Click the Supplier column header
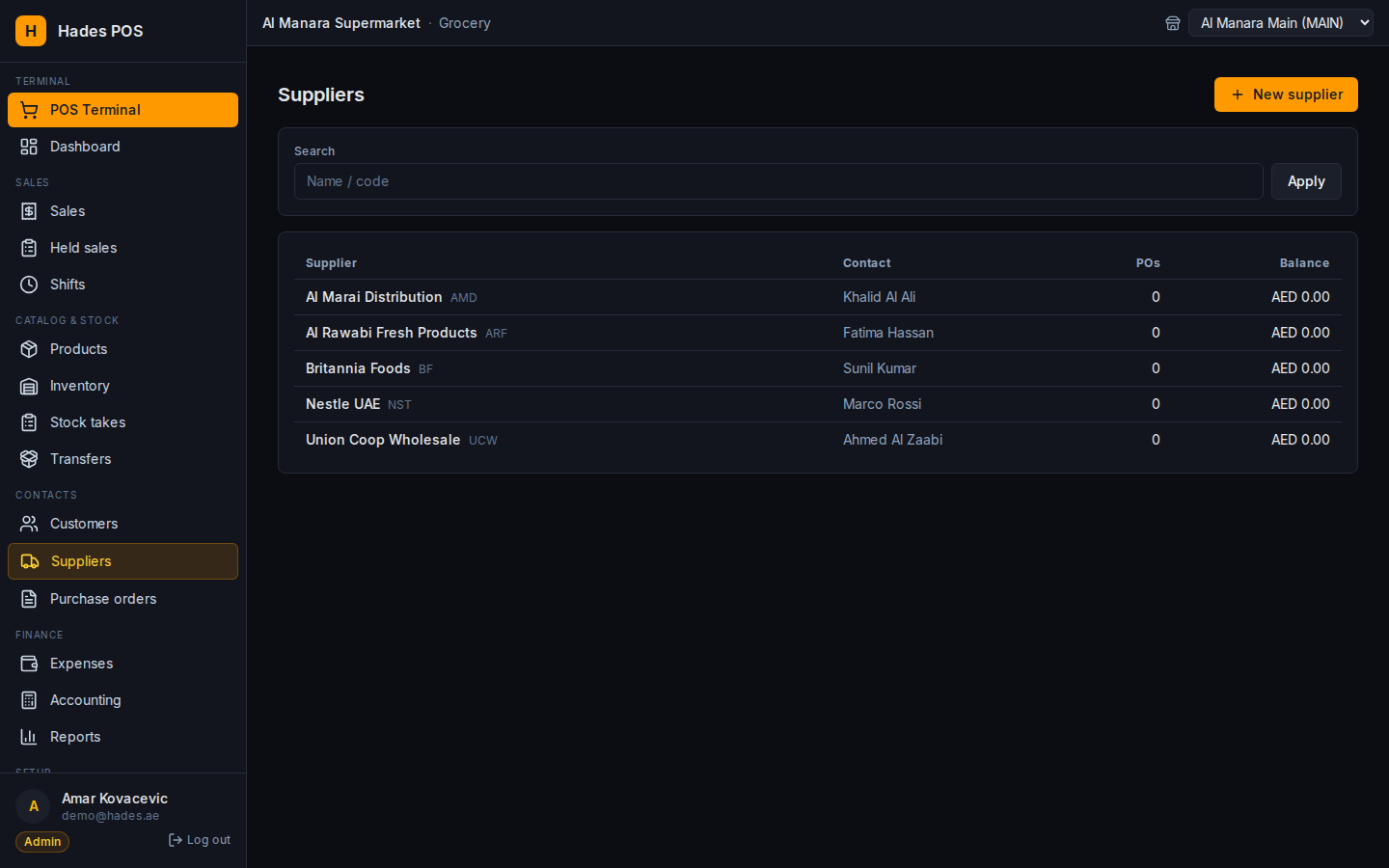The image size is (1389, 868). [x=331, y=263]
